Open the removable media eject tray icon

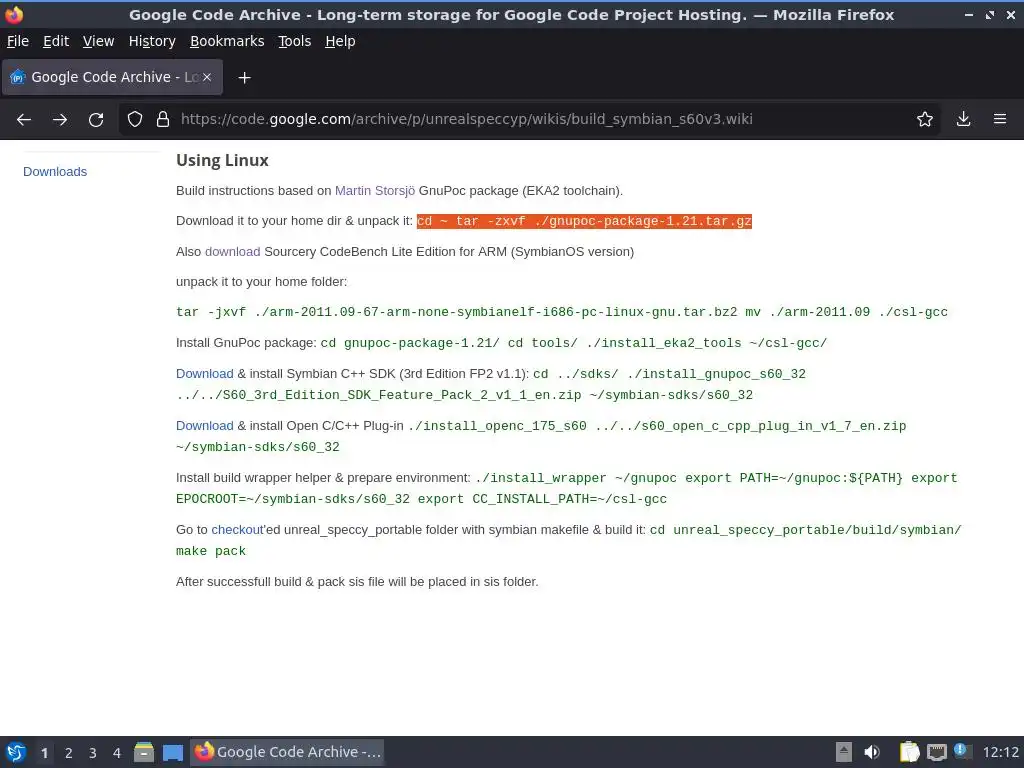844,752
